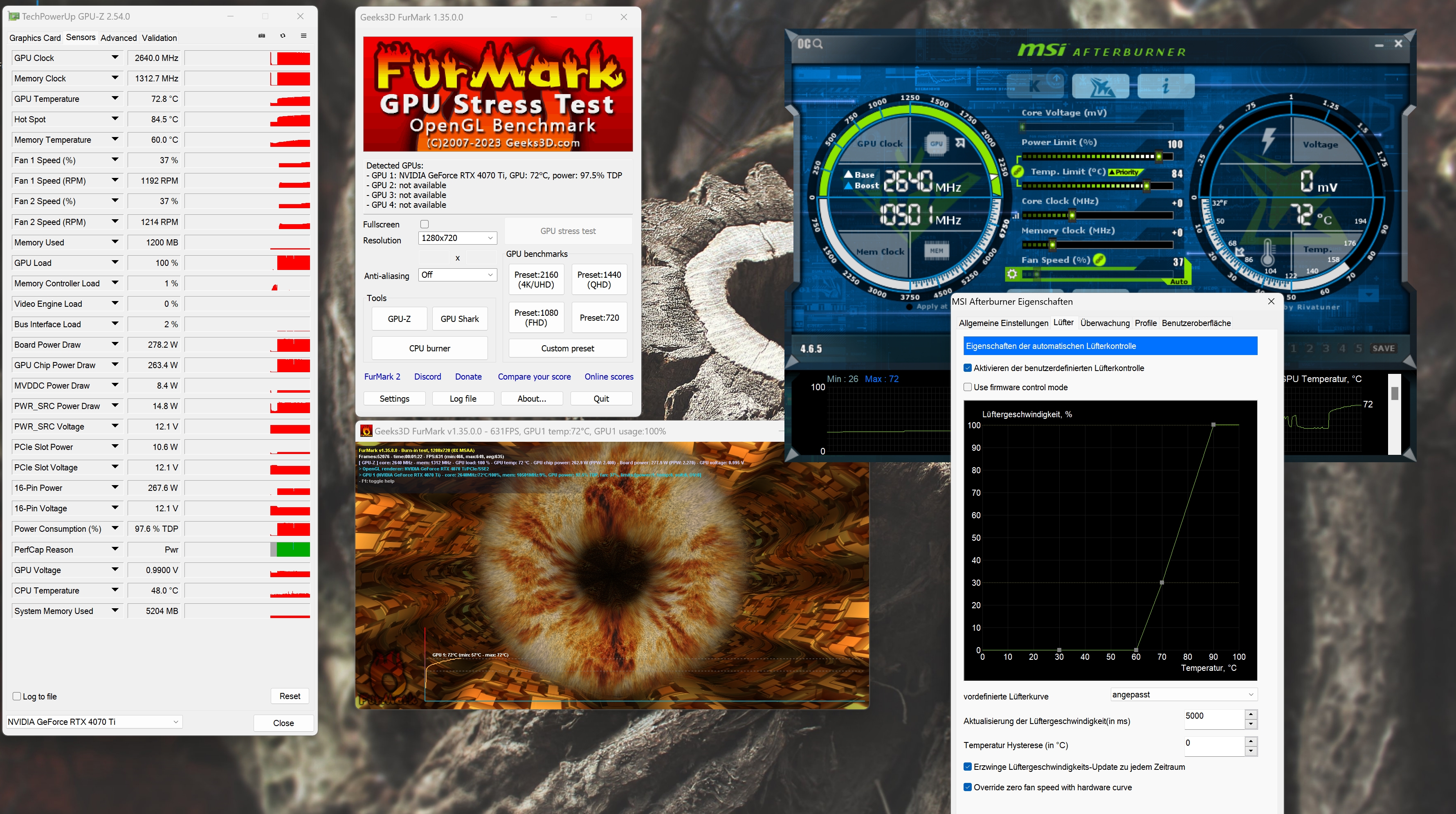Open the GPU-Z hamburger menu icon
The width and height of the screenshot is (1456, 814).
[303, 36]
